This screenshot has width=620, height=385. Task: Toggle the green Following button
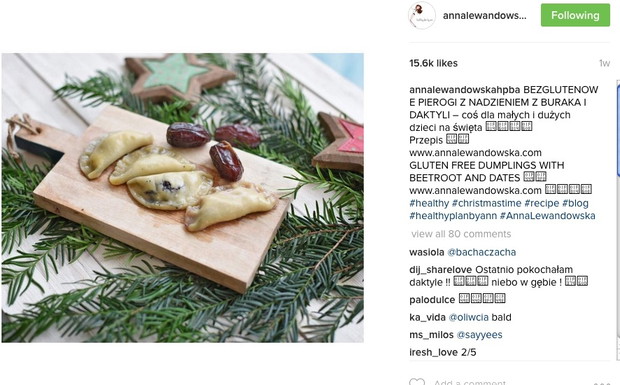tap(575, 15)
